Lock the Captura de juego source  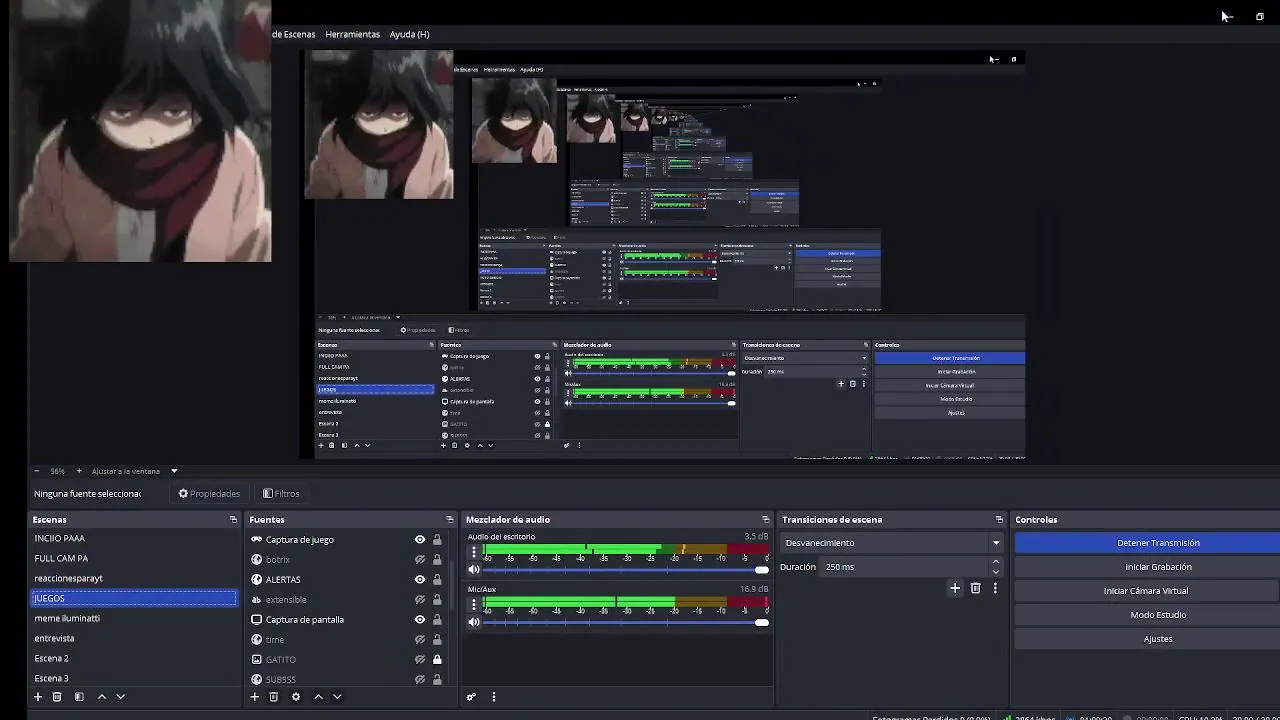tap(437, 539)
